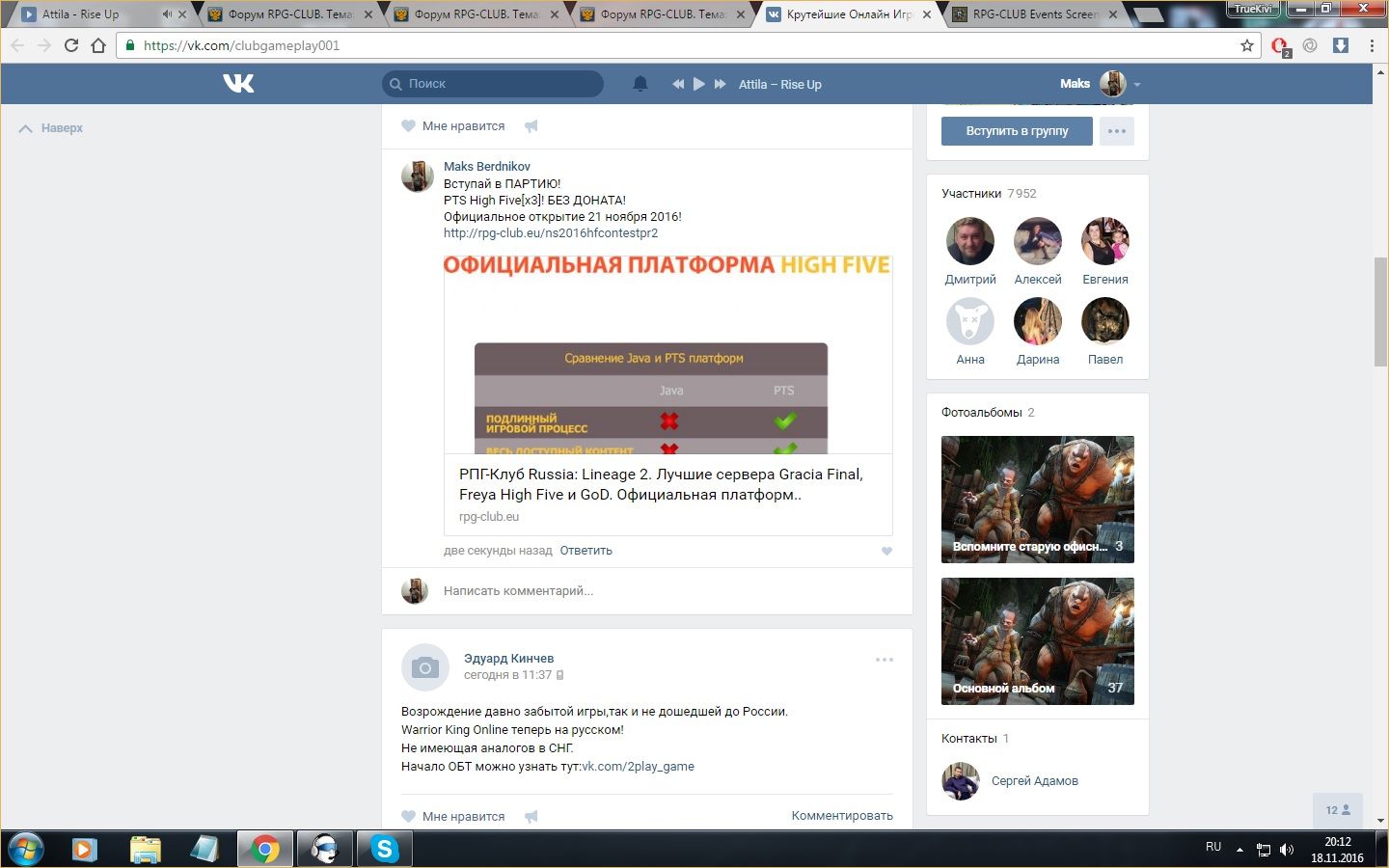Open member Анна's avatar
Screen dimensions: 1389x868
[970, 321]
